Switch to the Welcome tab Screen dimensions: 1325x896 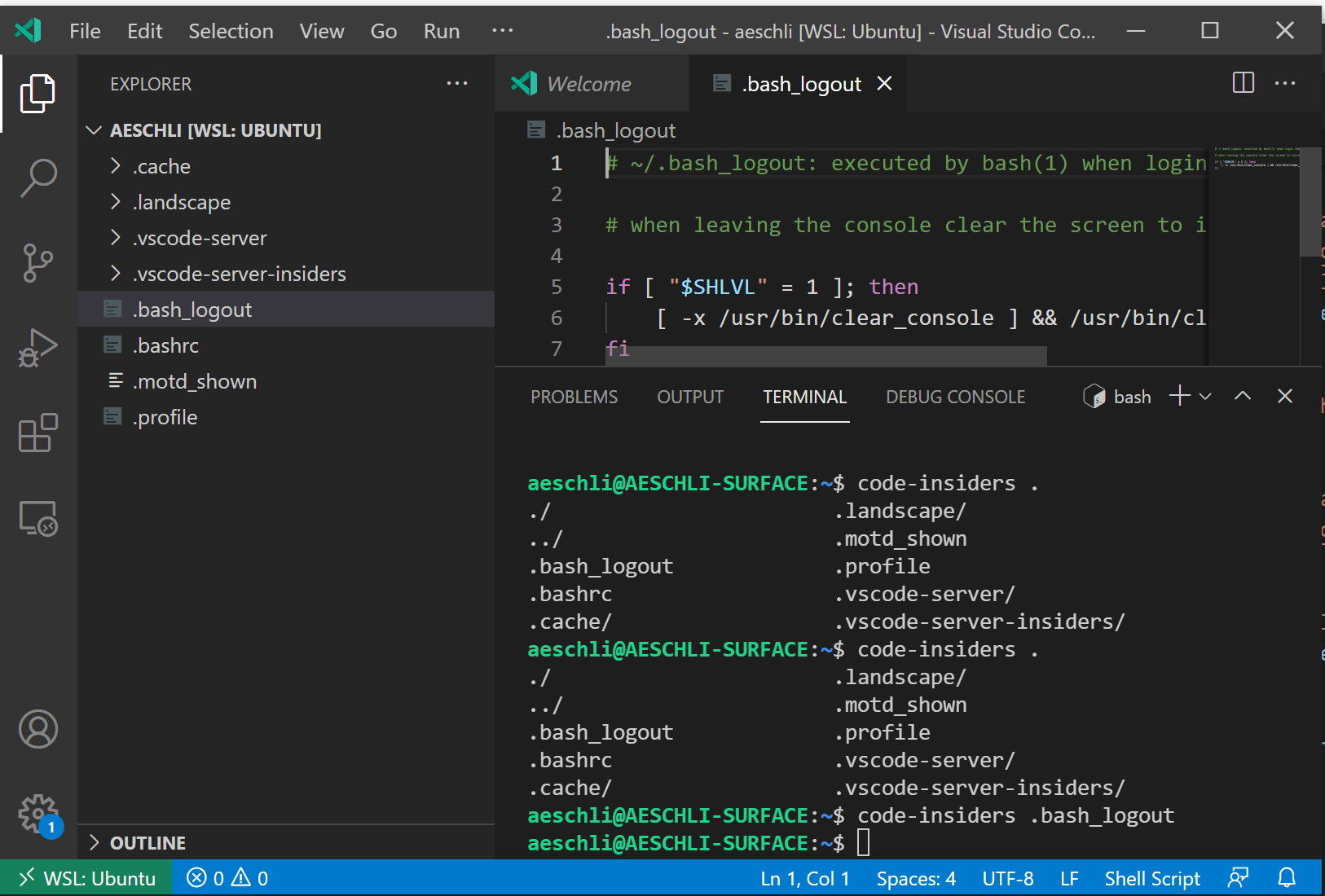(x=591, y=83)
